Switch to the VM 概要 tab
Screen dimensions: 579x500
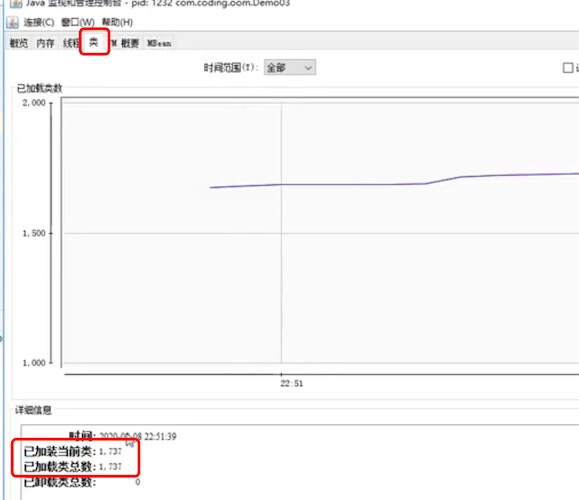[x=126, y=43]
